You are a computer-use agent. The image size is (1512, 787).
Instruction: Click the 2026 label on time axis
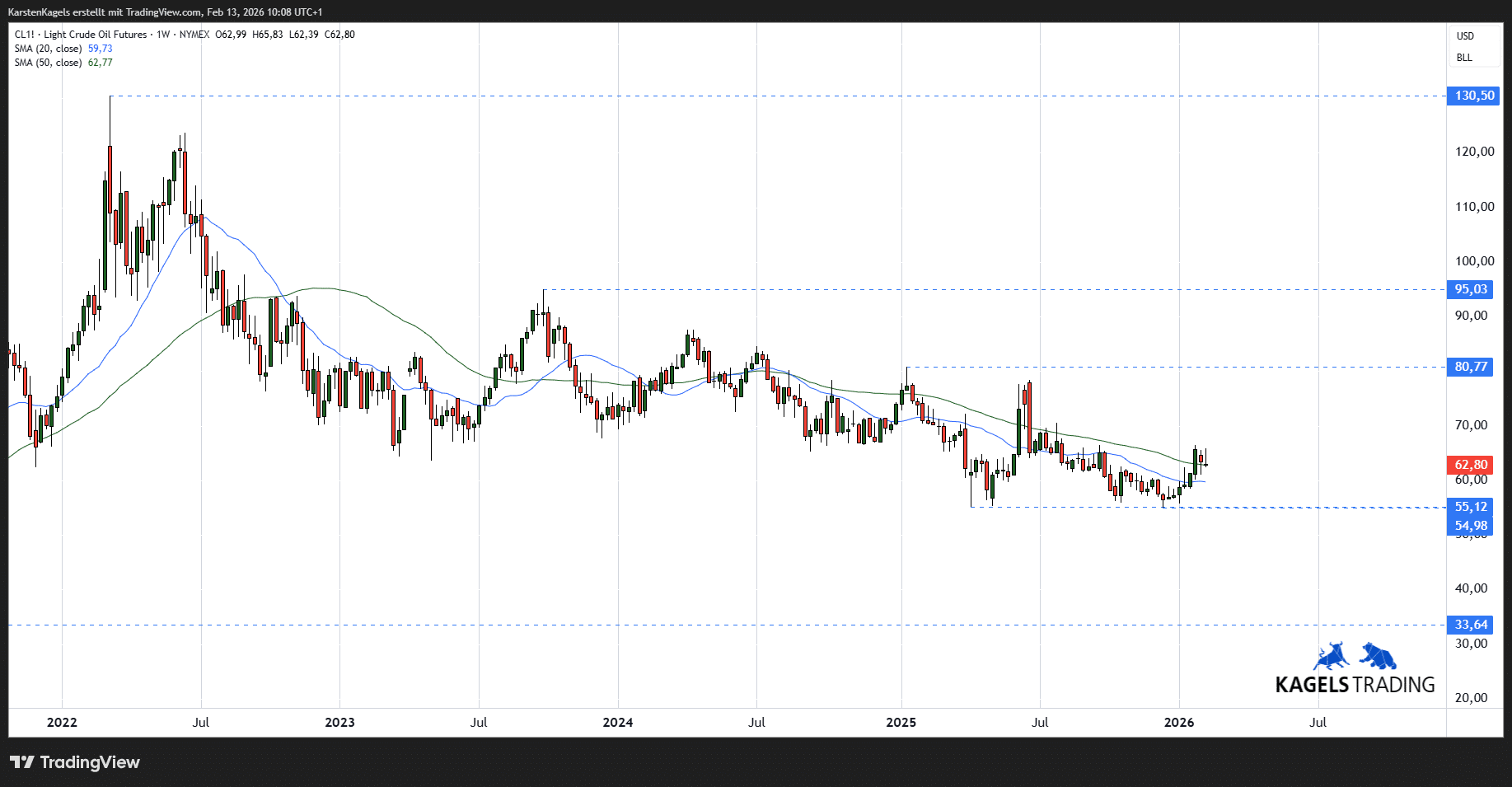(x=1178, y=723)
